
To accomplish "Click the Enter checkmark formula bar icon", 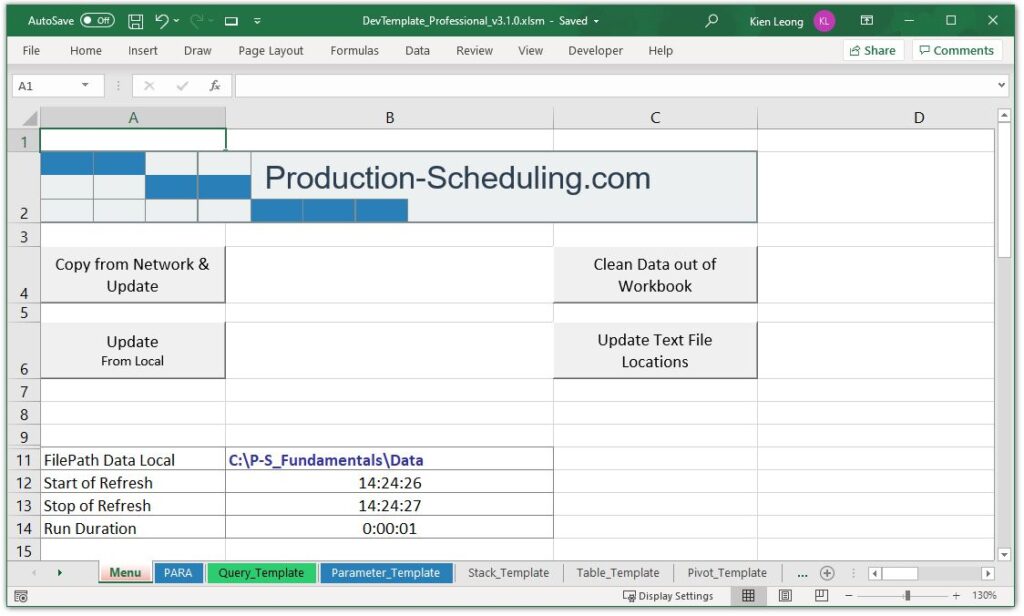I will coord(182,86).
